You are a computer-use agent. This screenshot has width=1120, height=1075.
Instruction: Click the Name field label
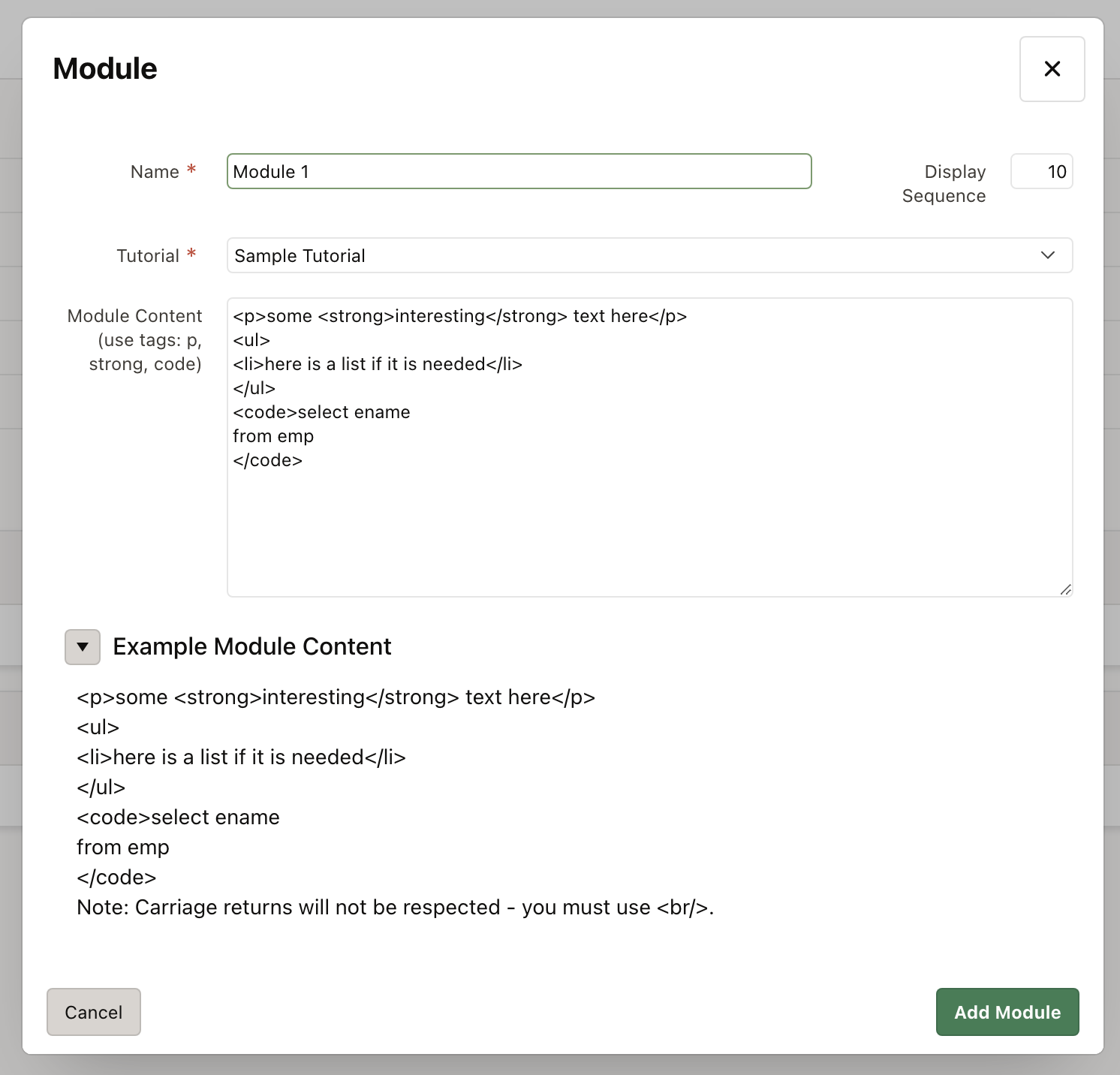click(x=155, y=172)
